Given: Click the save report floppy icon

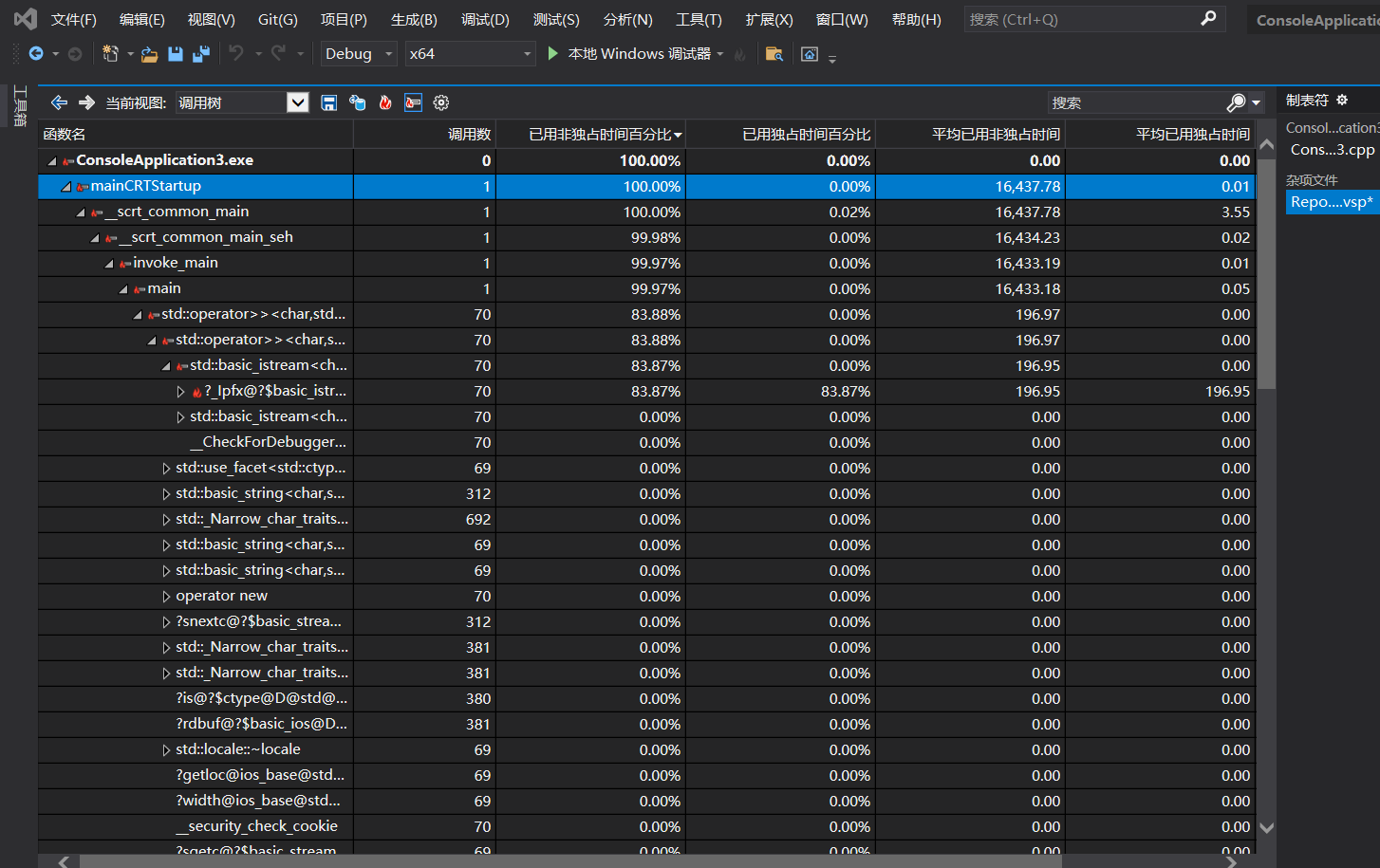Looking at the screenshot, I should click(328, 102).
